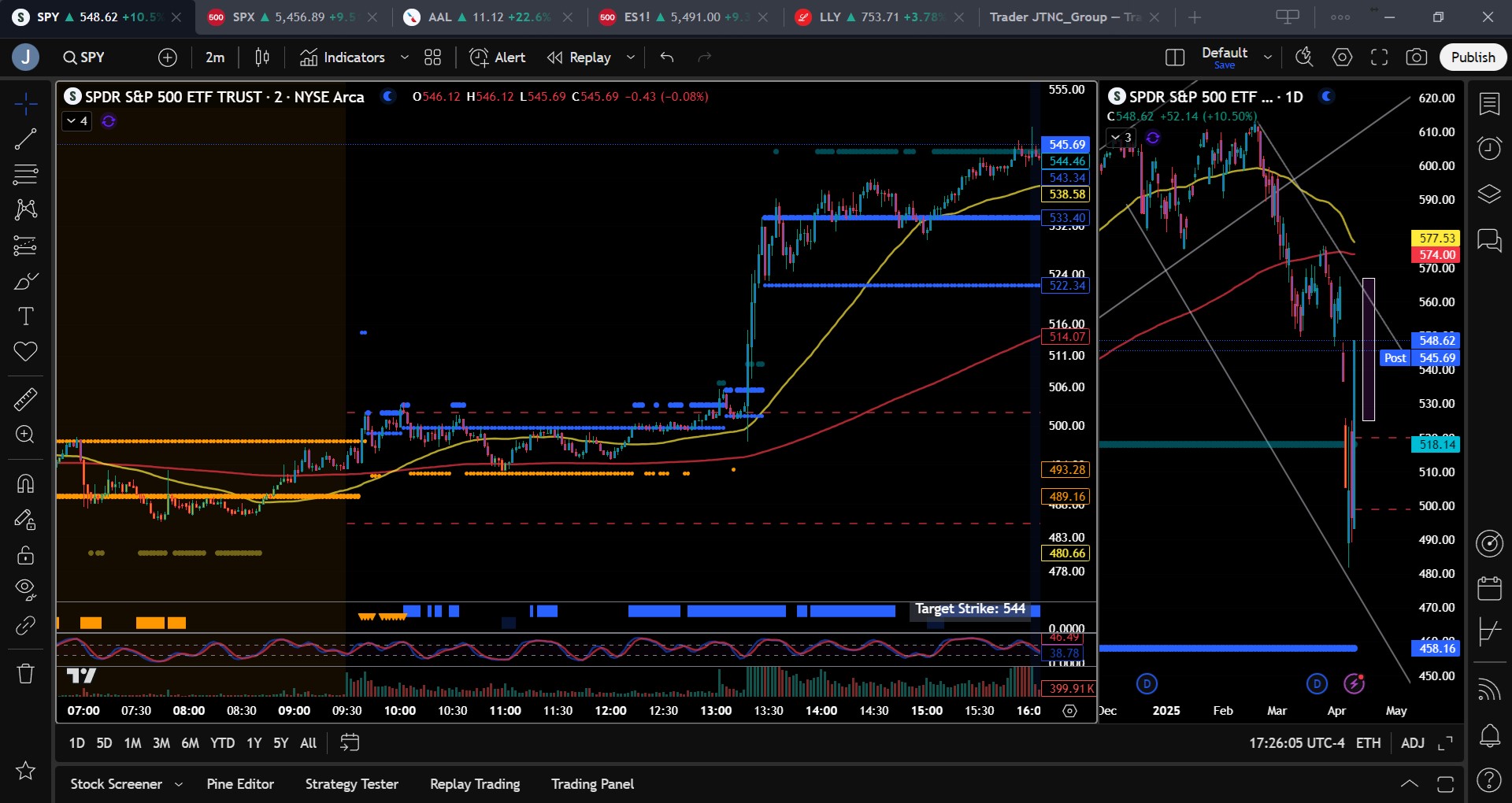The width and height of the screenshot is (1512, 803).
Task: Open the go to date calendar
Action: [x=350, y=743]
